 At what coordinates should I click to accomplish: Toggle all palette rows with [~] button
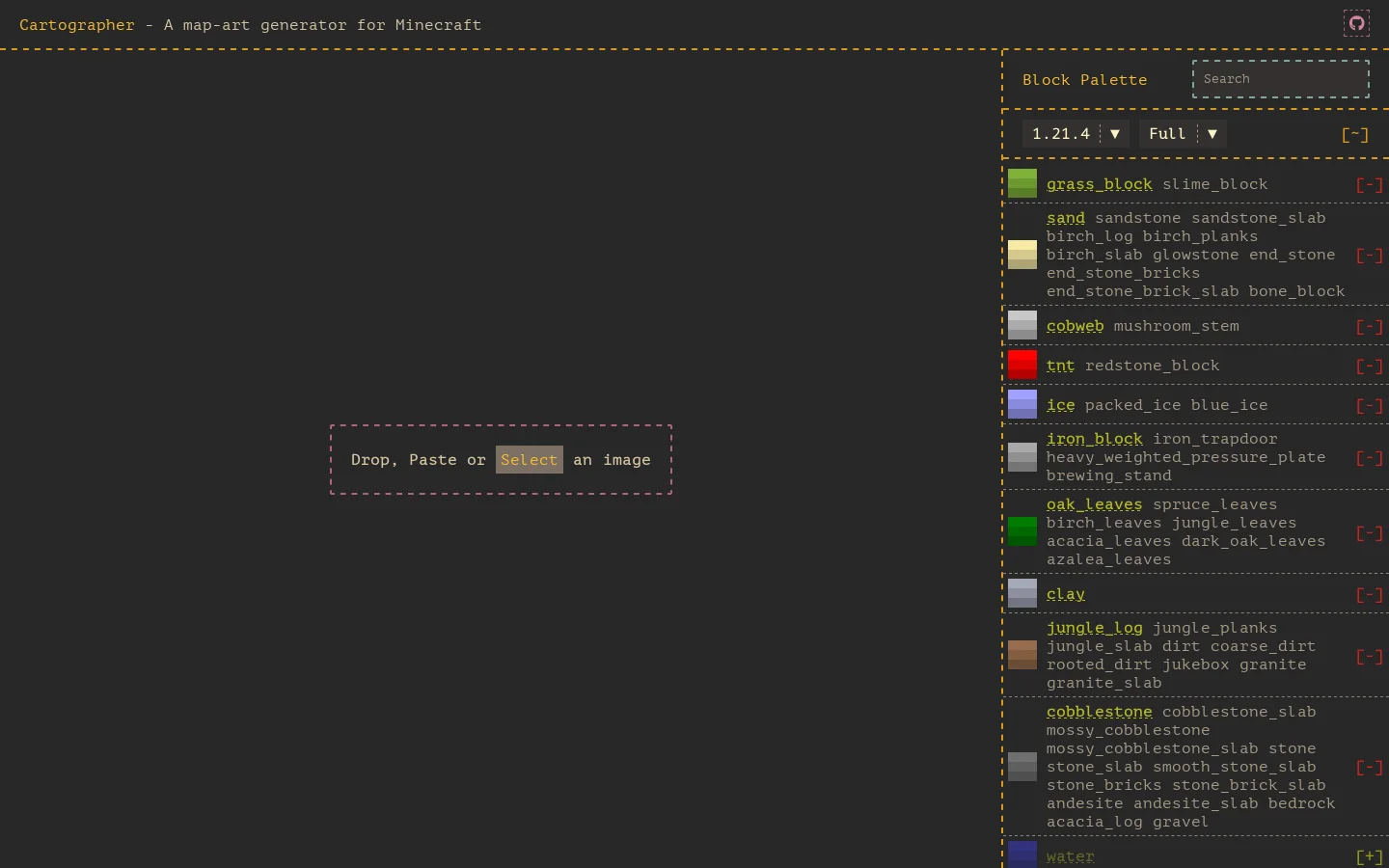pyautogui.click(x=1355, y=135)
